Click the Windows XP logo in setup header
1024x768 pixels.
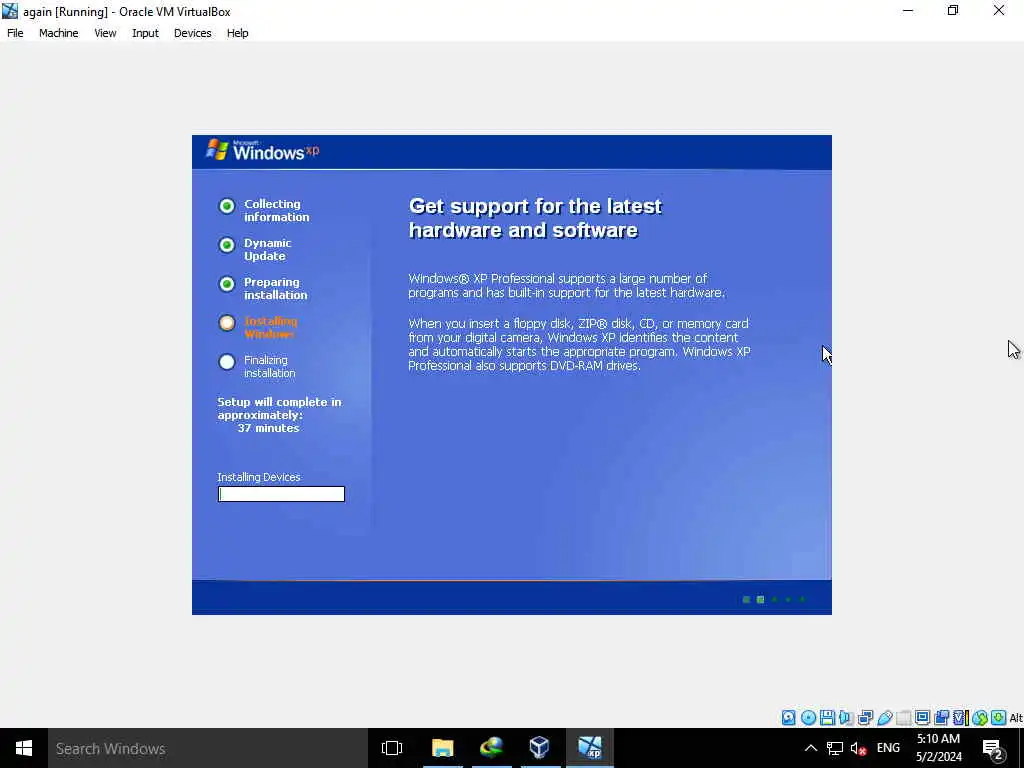point(263,151)
